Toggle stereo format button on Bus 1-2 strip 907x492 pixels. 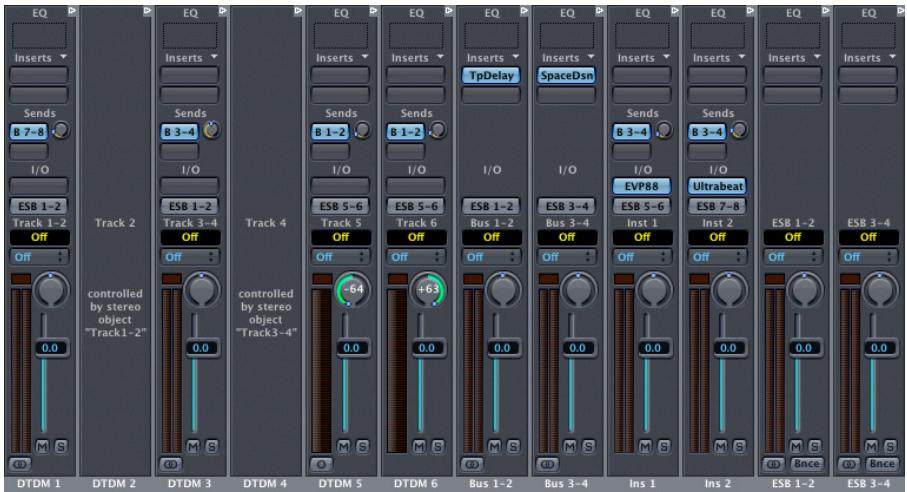[472, 464]
